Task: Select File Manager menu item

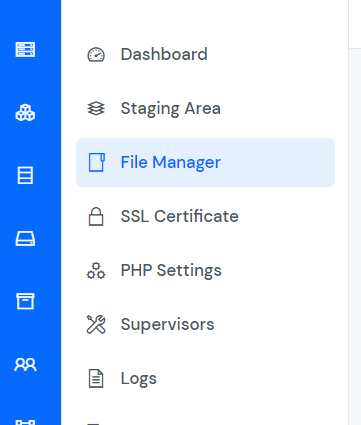Action: point(206,162)
